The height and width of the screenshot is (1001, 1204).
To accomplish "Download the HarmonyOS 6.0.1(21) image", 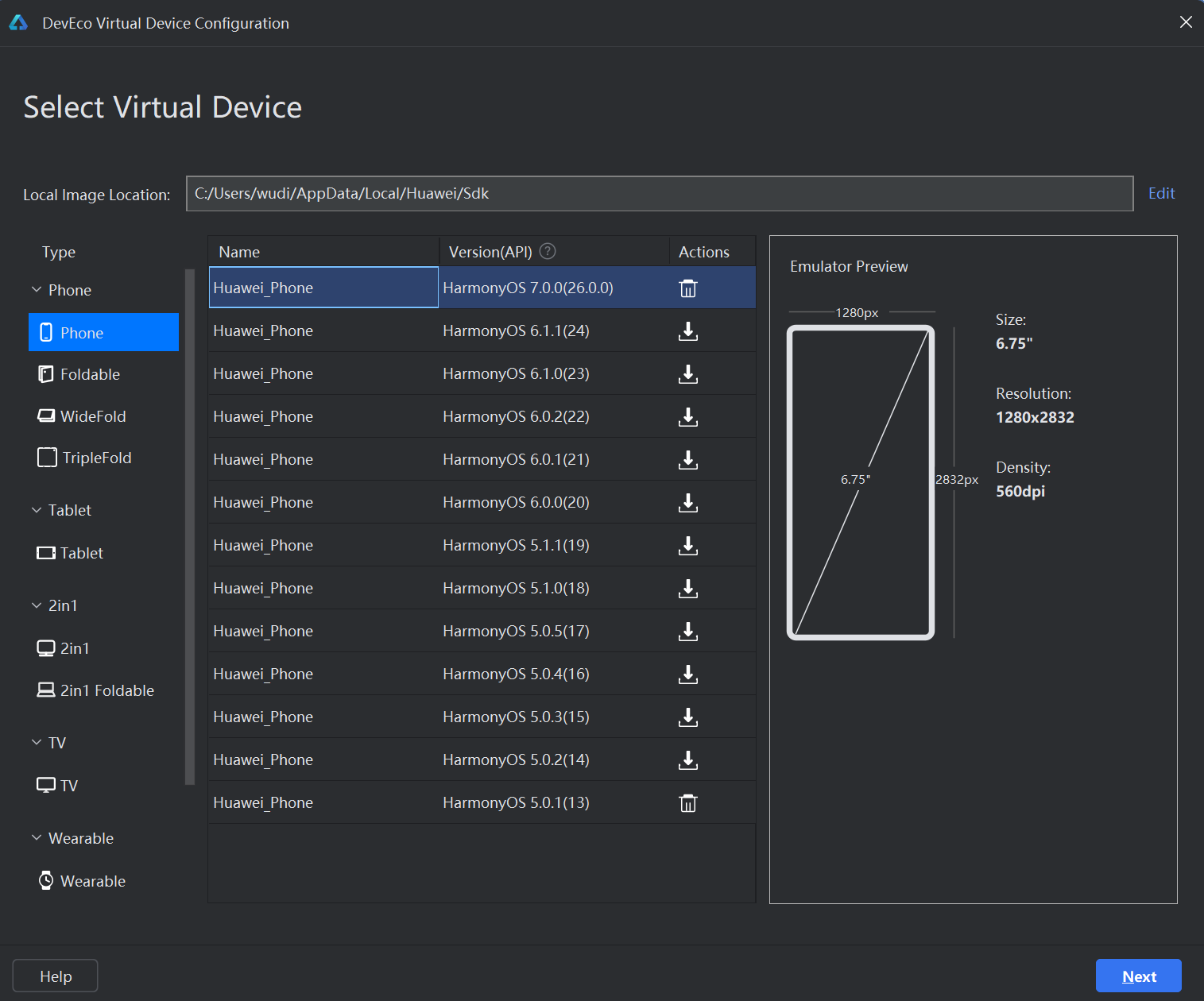I will pos(688,460).
